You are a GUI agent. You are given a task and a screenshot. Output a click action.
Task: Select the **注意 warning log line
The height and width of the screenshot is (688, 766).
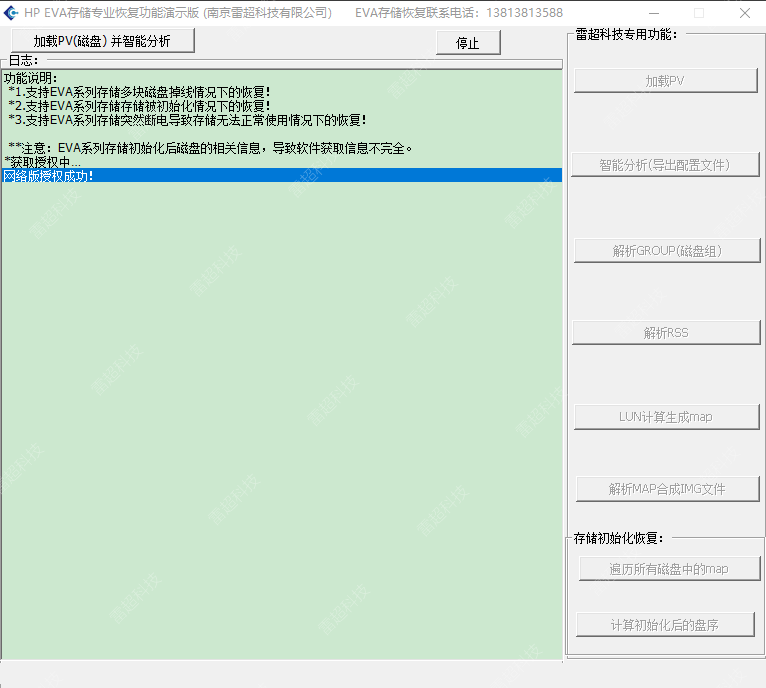pyautogui.click(x=282, y=148)
